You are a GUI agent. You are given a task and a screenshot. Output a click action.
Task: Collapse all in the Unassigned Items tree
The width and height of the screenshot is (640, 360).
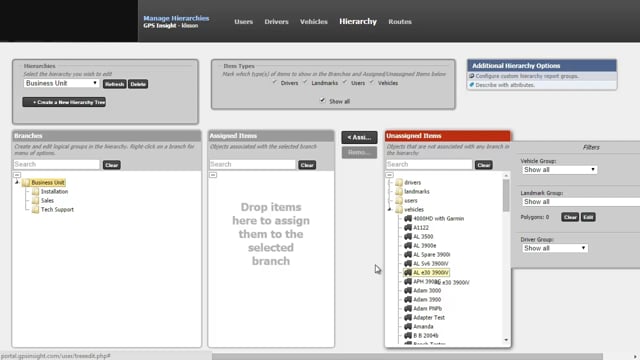pos(389,175)
